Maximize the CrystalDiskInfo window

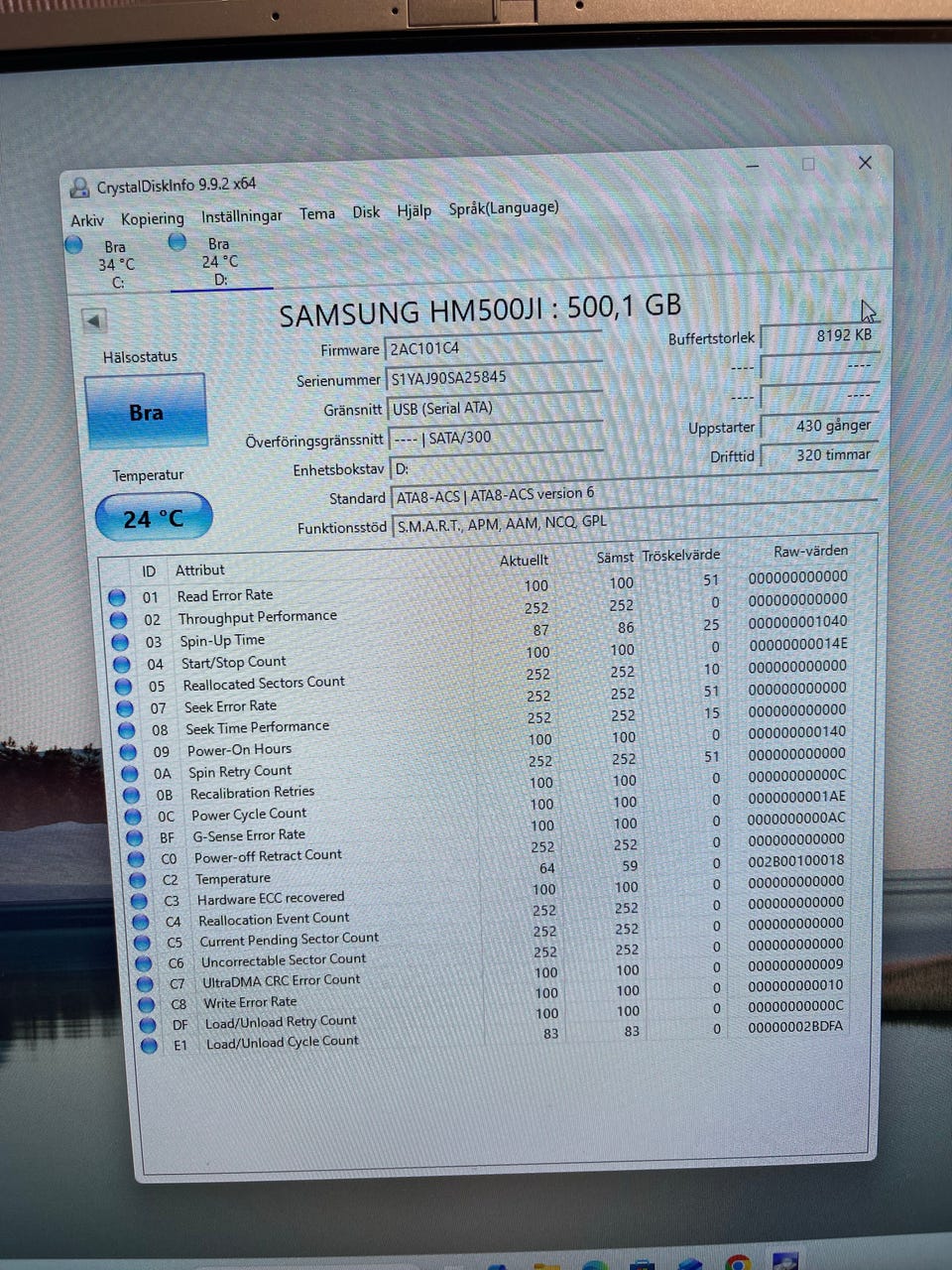(x=808, y=164)
